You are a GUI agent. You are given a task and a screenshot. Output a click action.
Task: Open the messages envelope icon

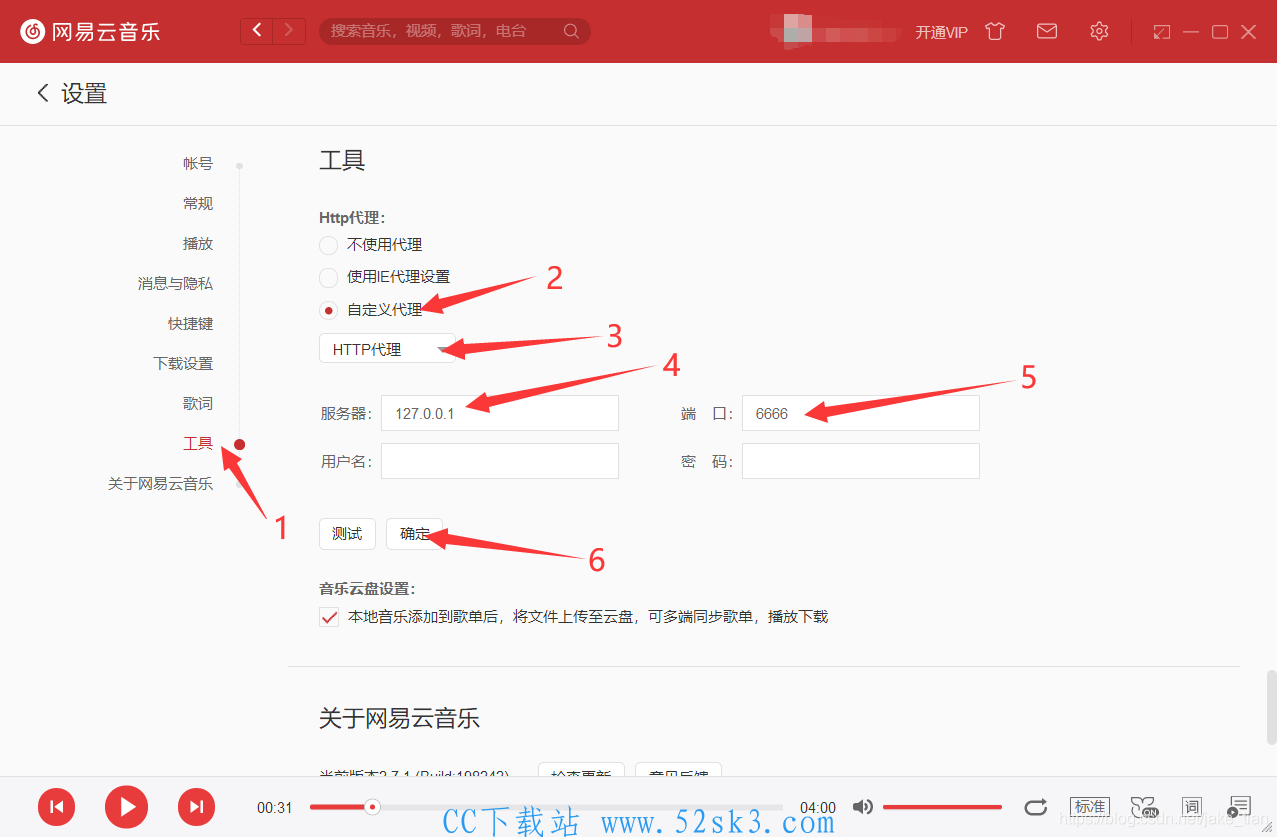click(1047, 31)
